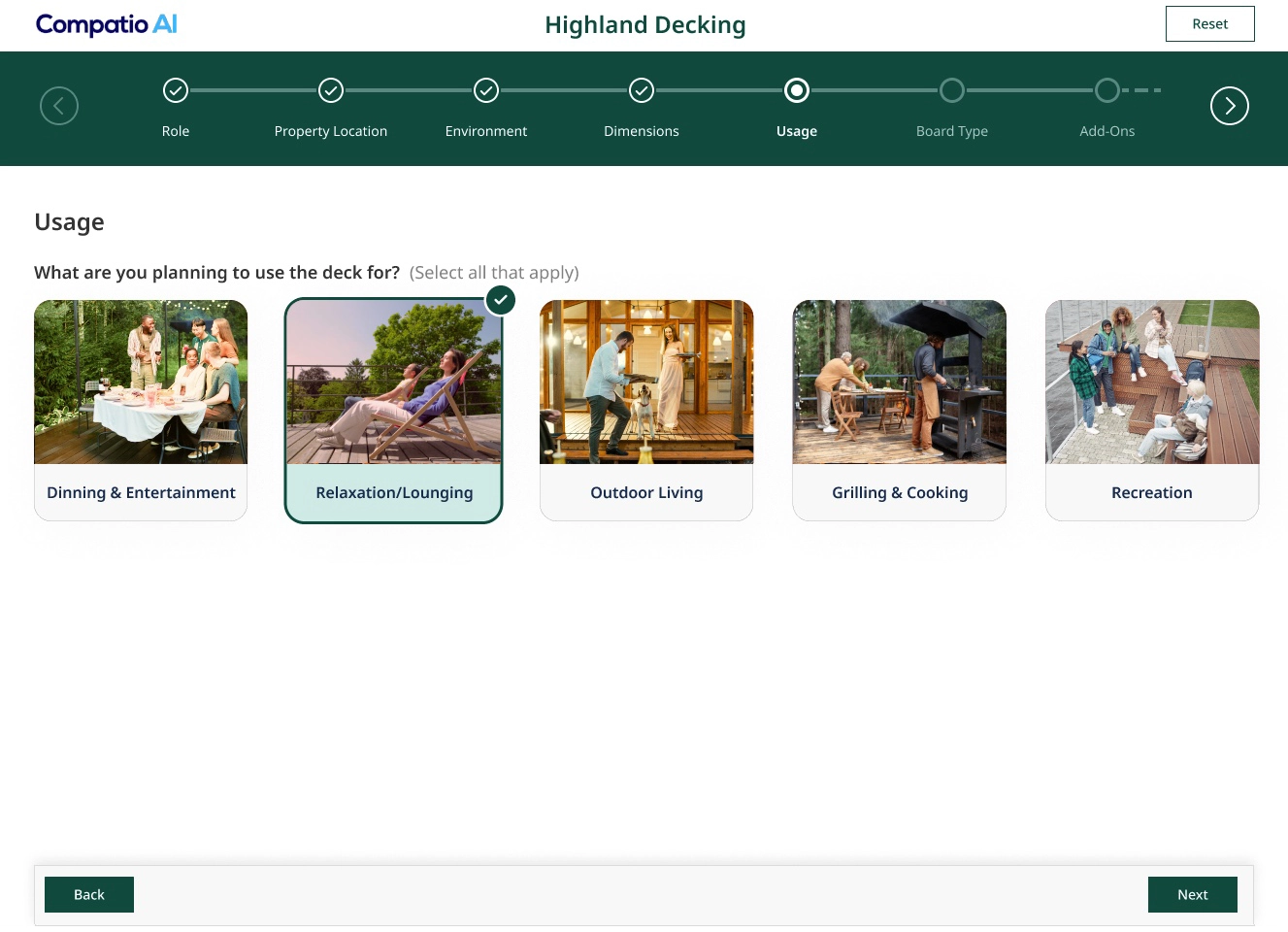Click the Property Location step checkmark circle
This screenshot has width=1288, height=932.
click(331, 90)
